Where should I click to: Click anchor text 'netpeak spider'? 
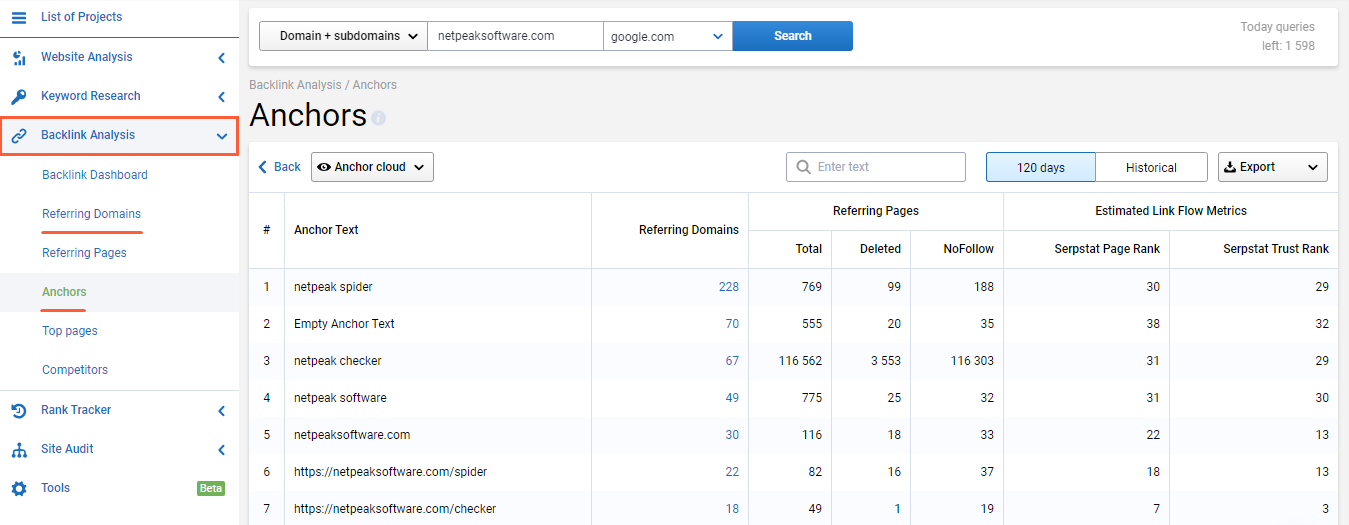click(x=333, y=287)
